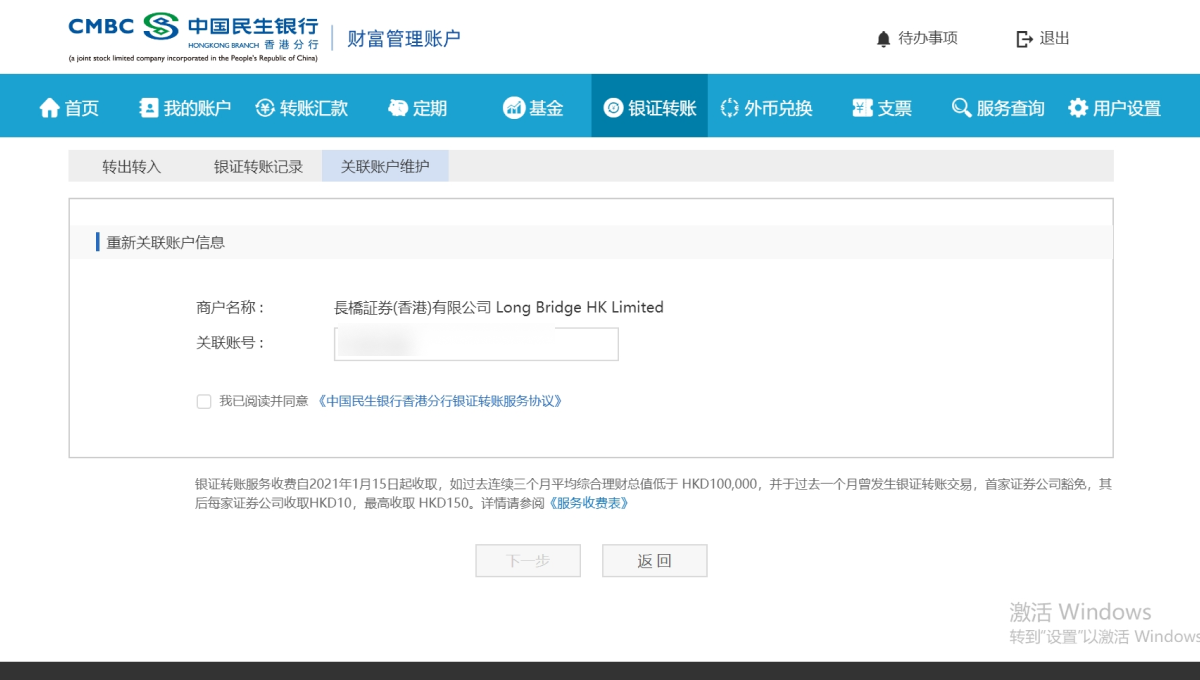
Task: Open the 用户设置 menu
Action: (x=1115, y=108)
